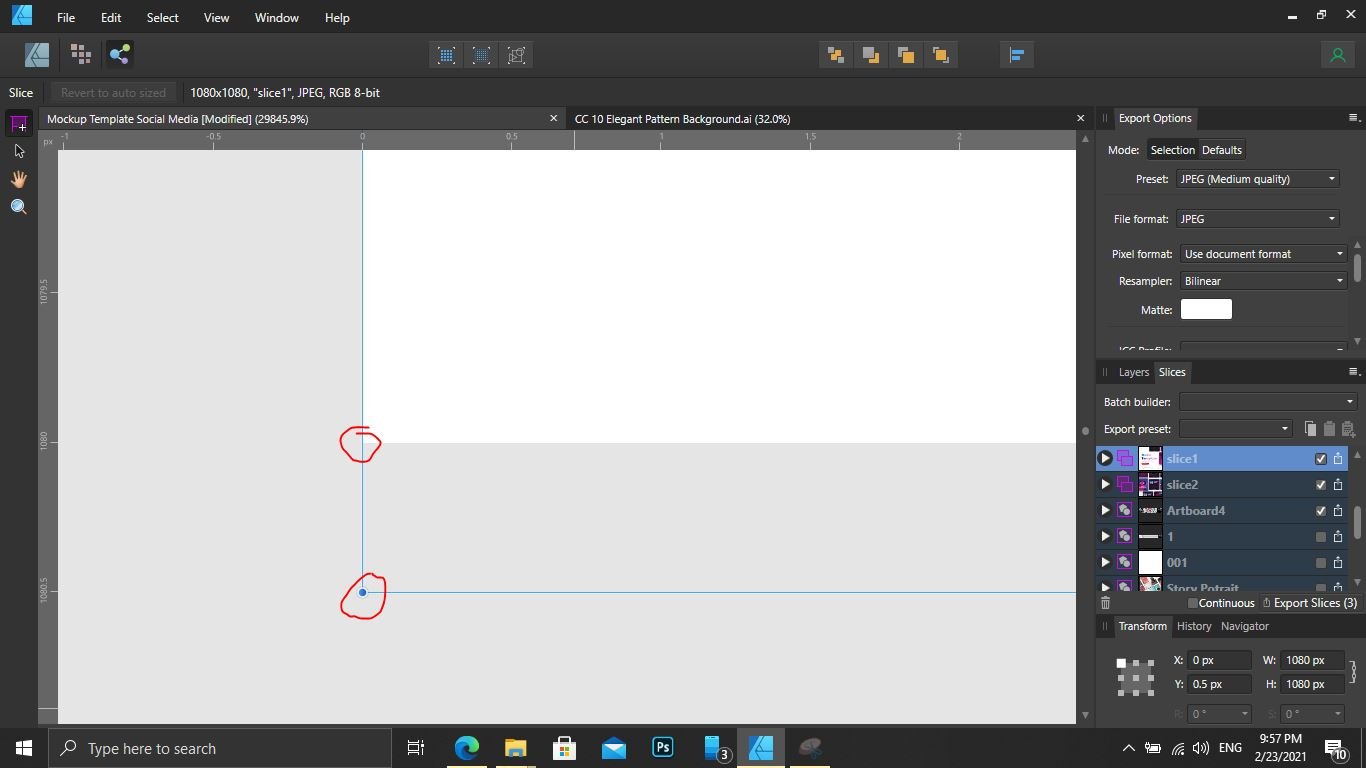Uncheck the slice1 export checkbox
The image size is (1366, 768).
point(1320,458)
